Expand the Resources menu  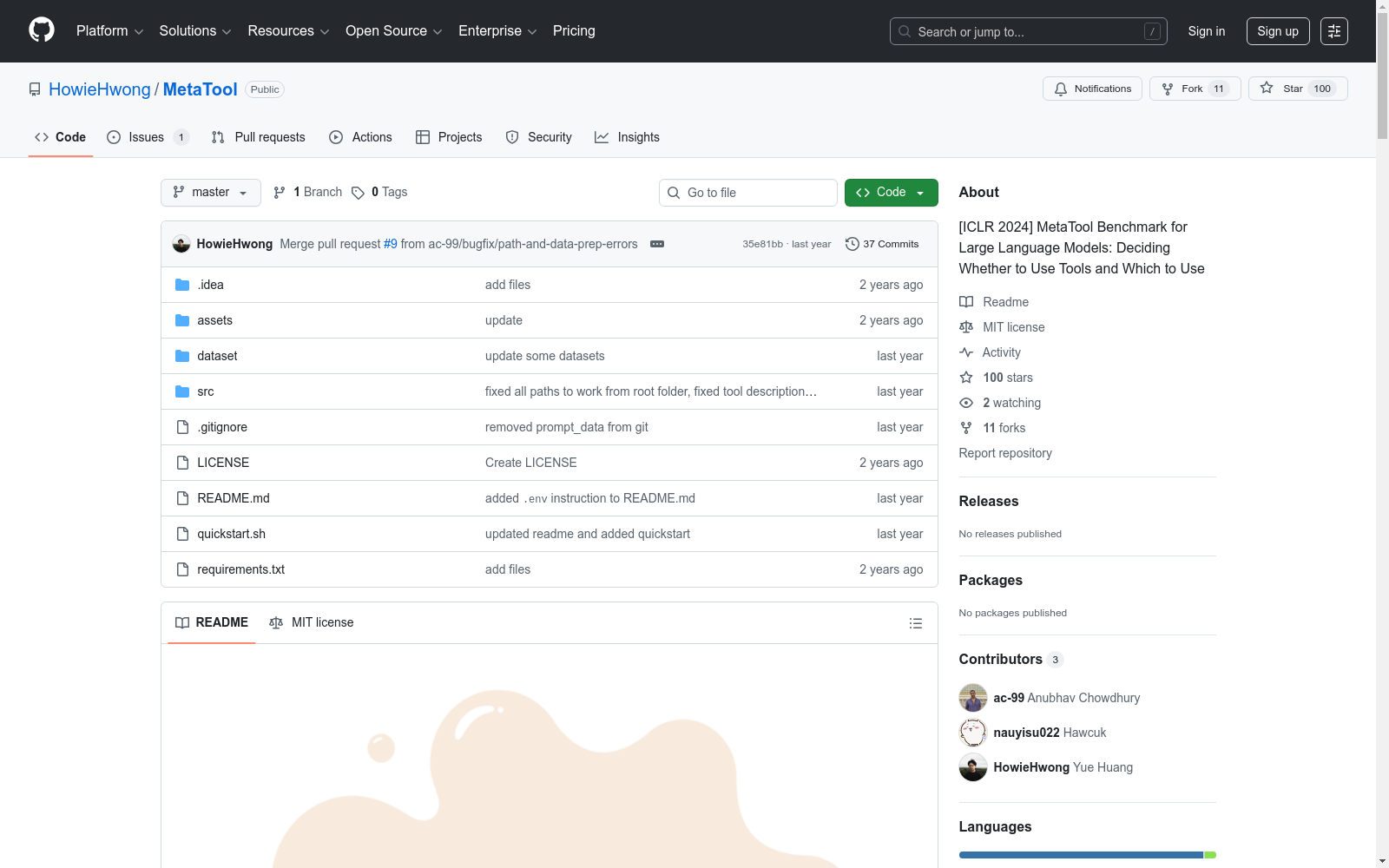(x=289, y=31)
